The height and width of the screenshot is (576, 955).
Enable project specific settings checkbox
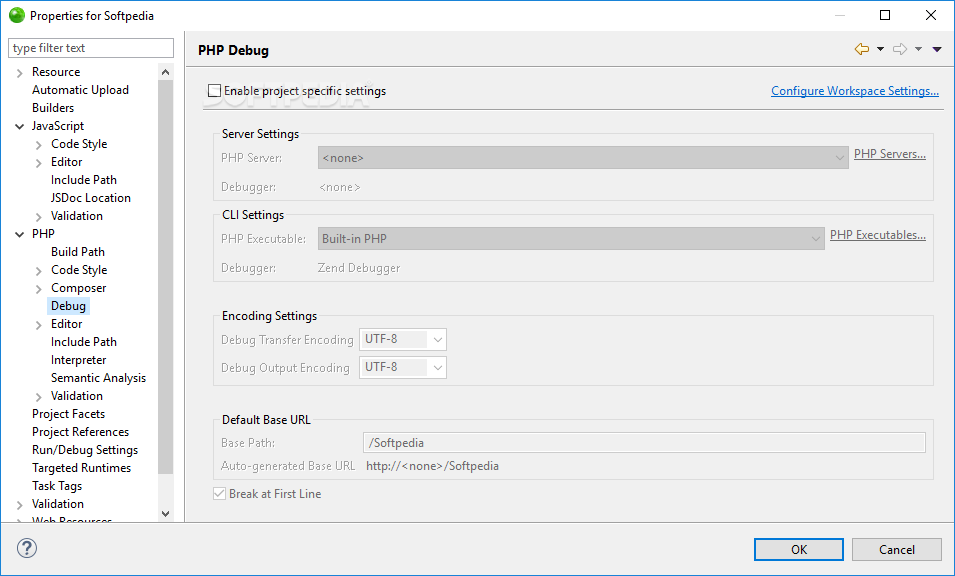(214, 91)
